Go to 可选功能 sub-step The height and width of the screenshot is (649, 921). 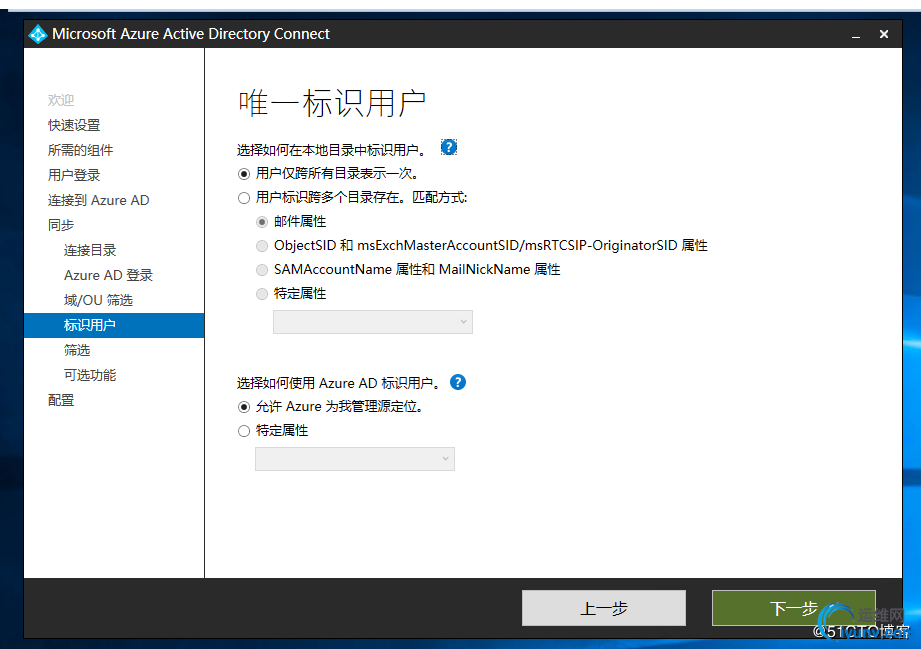(90, 375)
